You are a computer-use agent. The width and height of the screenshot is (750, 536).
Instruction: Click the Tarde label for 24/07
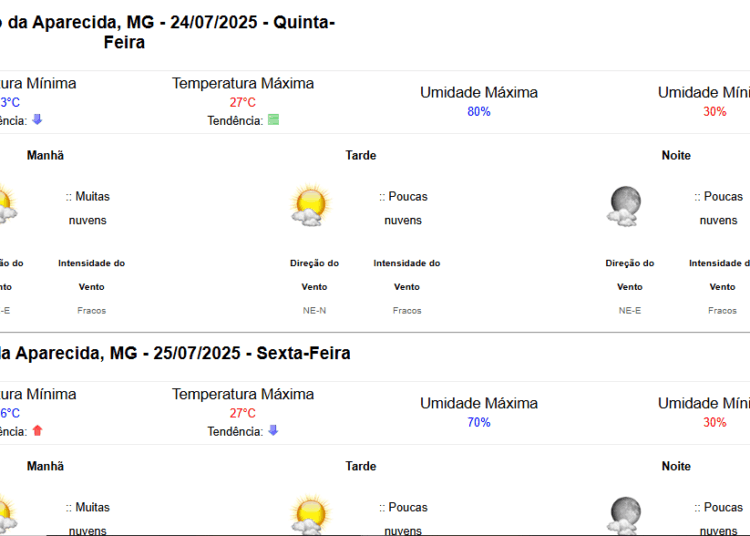click(x=361, y=155)
